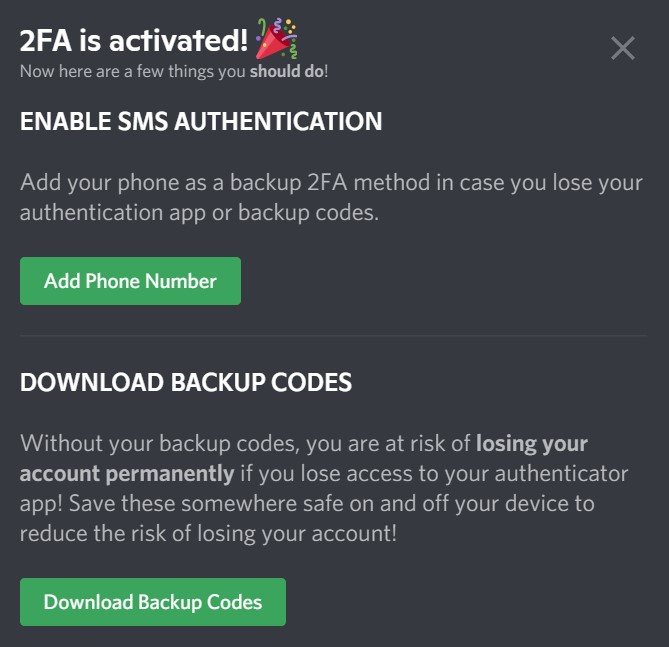Click the bold "losing your" text
This screenshot has height=647, width=669.
(x=532, y=442)
